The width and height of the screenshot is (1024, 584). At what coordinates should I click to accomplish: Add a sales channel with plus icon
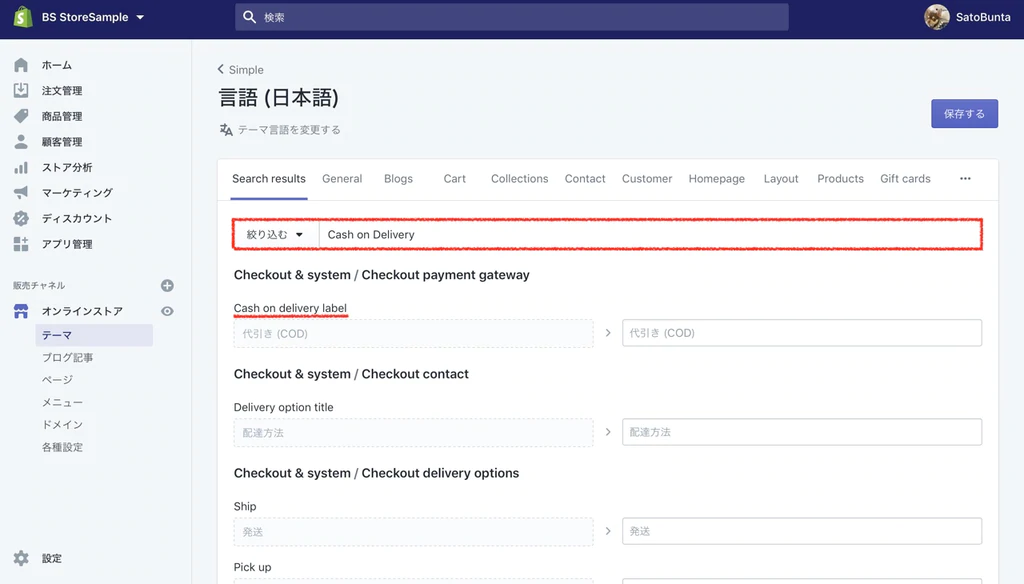pyautogui.click(x=167, y=286)
